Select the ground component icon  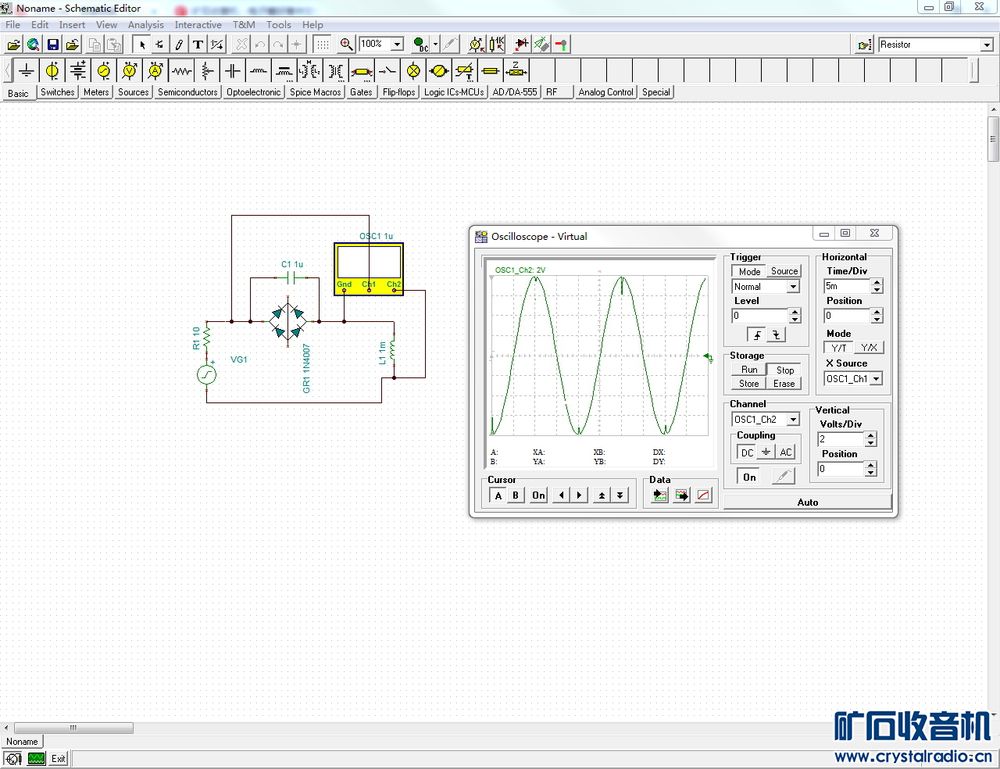coord(26,71)
